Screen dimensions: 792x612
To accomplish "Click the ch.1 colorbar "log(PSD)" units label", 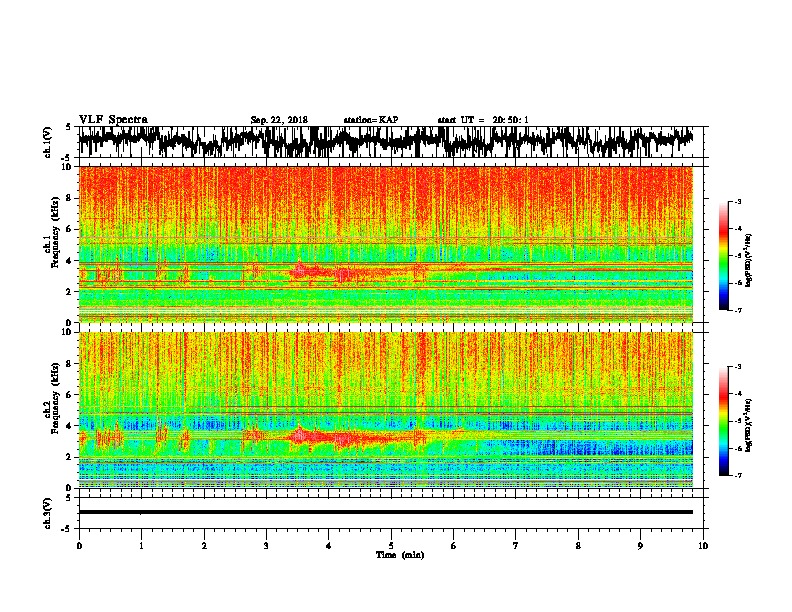I will [748, 261].
